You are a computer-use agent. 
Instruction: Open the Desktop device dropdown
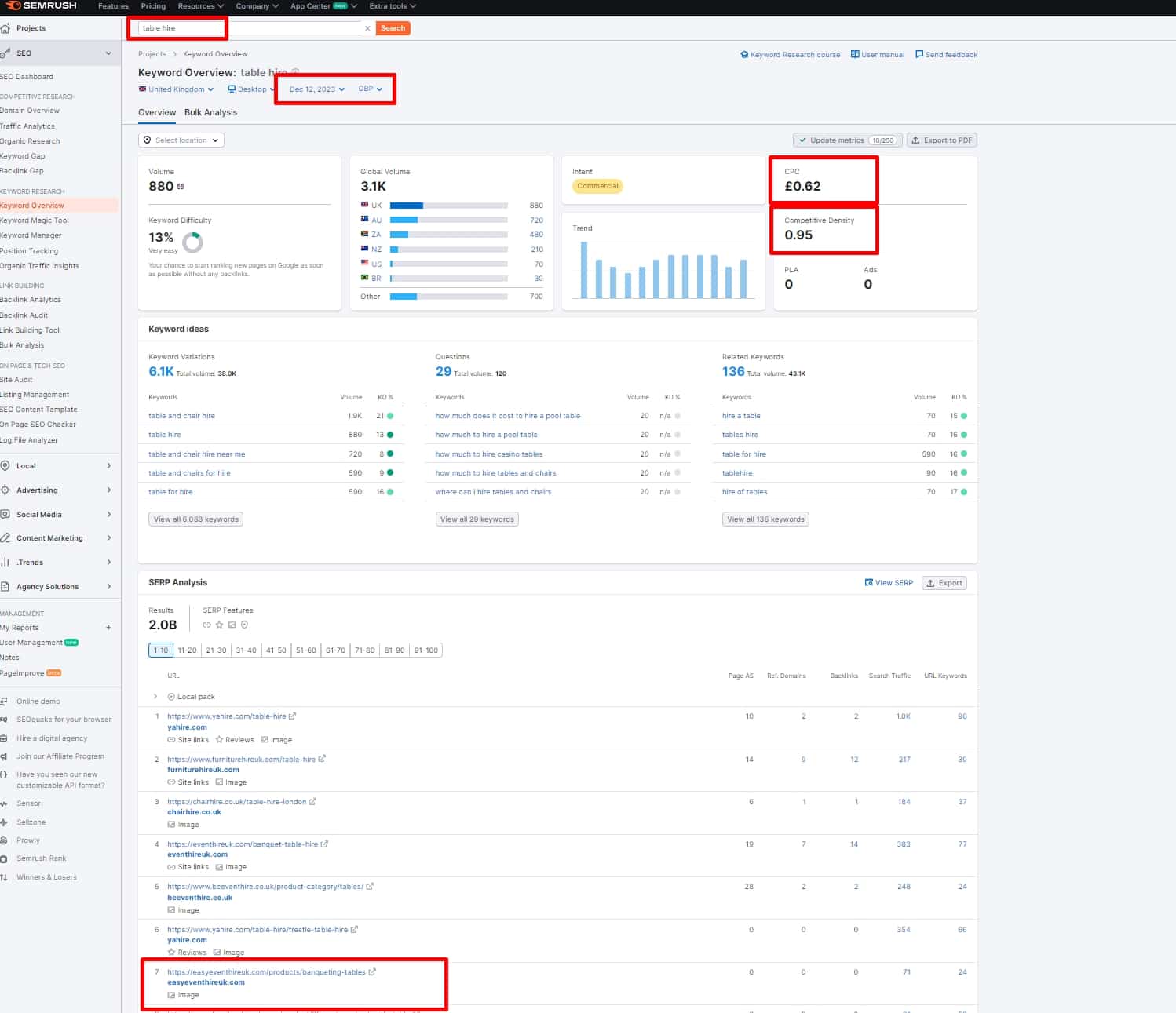coord(251,89)
